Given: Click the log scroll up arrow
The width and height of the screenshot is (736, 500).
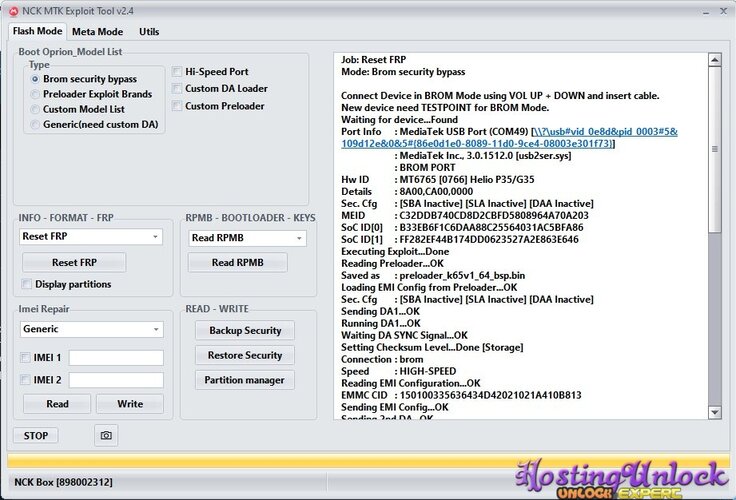Looking at the screenshot, I should [714, 60].
